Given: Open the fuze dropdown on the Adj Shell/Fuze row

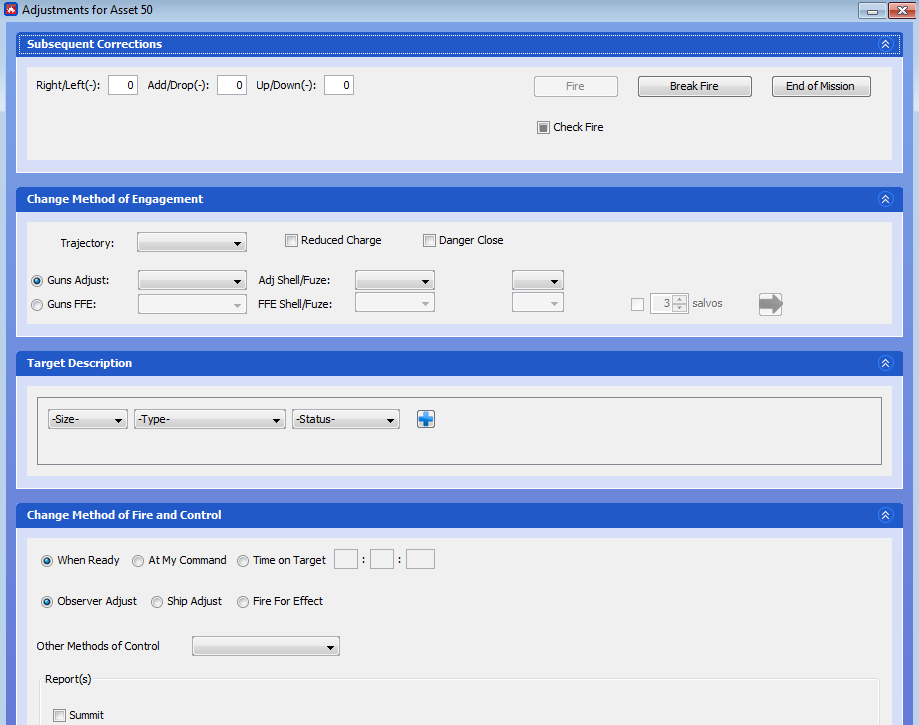Looking at the screenshot, I should 538,280.
